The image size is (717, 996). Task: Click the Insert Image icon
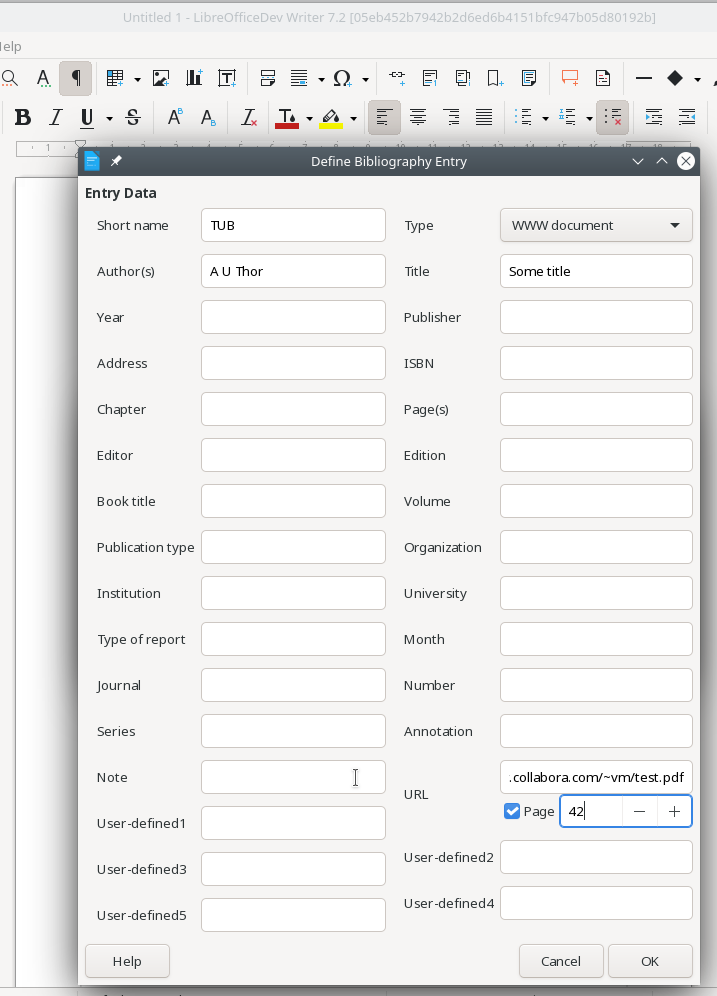[161, 78]
